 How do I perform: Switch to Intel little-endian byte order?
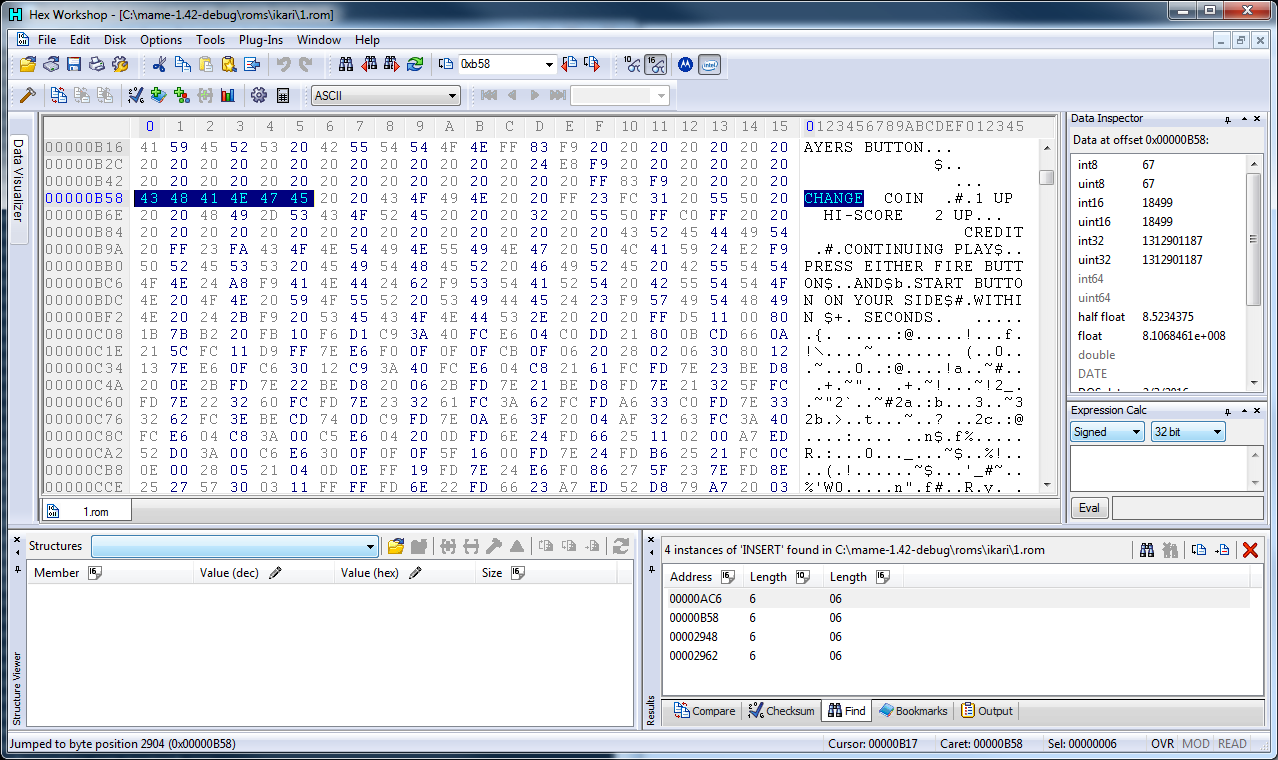[x=709, y=65]
